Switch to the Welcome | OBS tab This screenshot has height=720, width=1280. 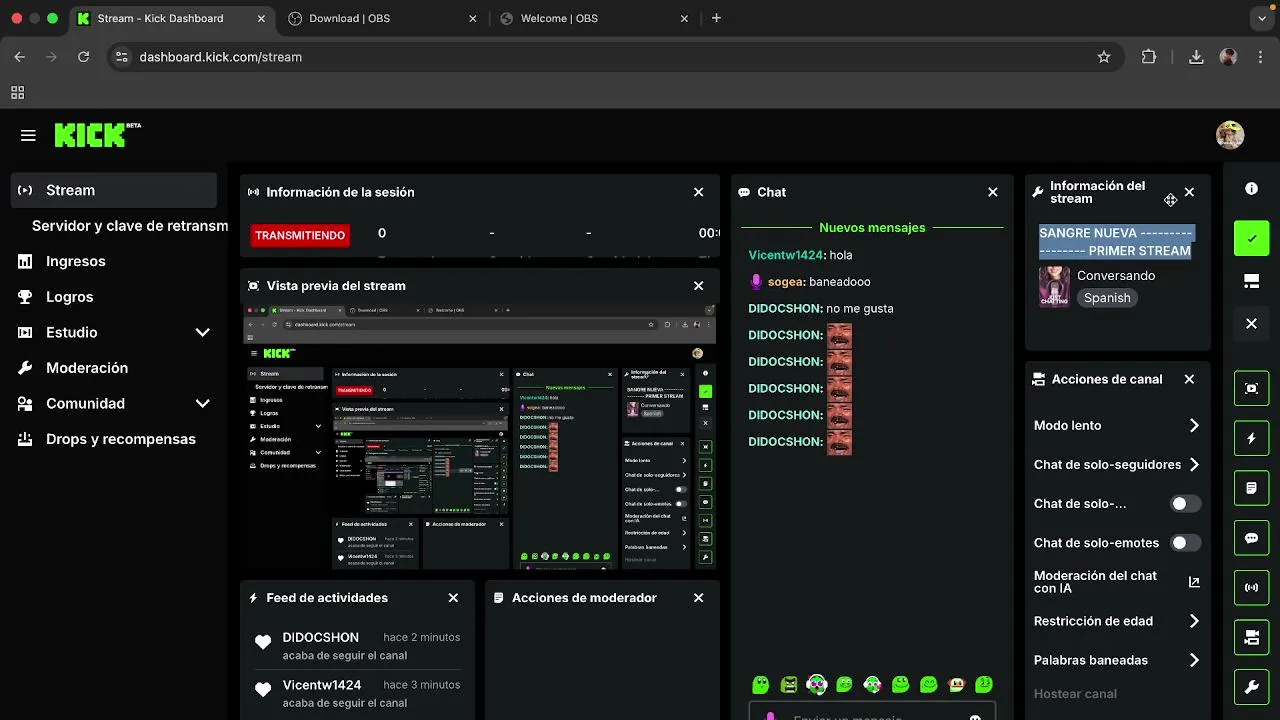point(596,18)
